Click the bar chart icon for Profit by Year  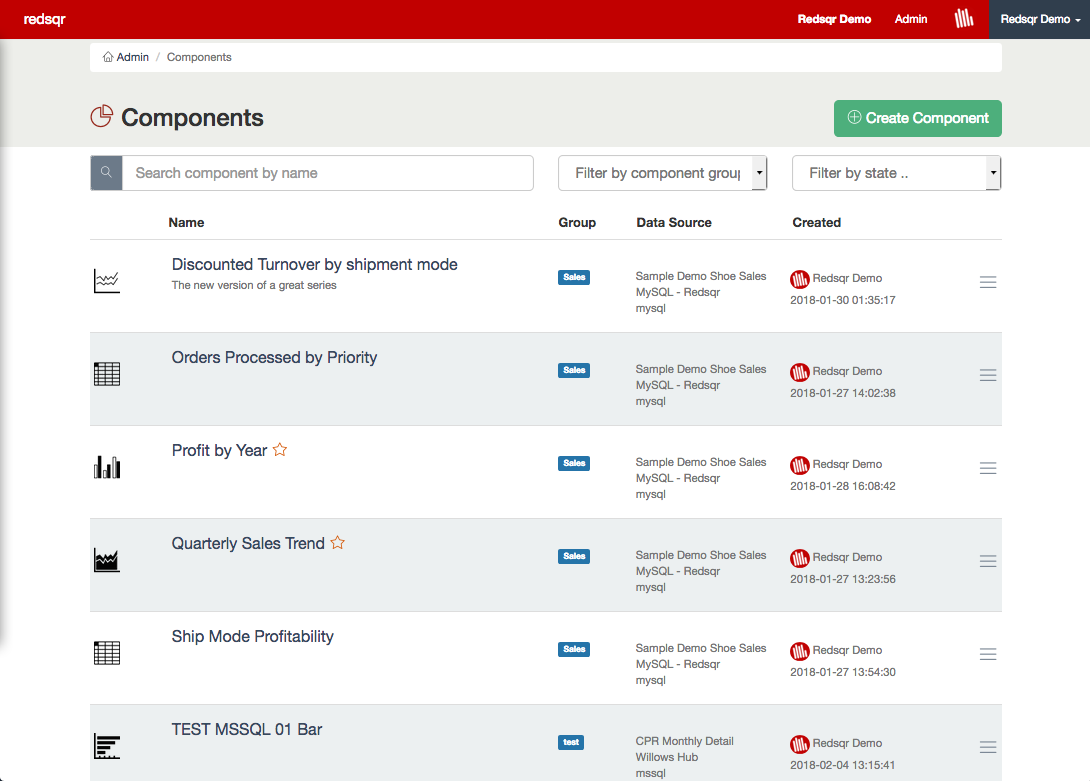click(107, 467)
